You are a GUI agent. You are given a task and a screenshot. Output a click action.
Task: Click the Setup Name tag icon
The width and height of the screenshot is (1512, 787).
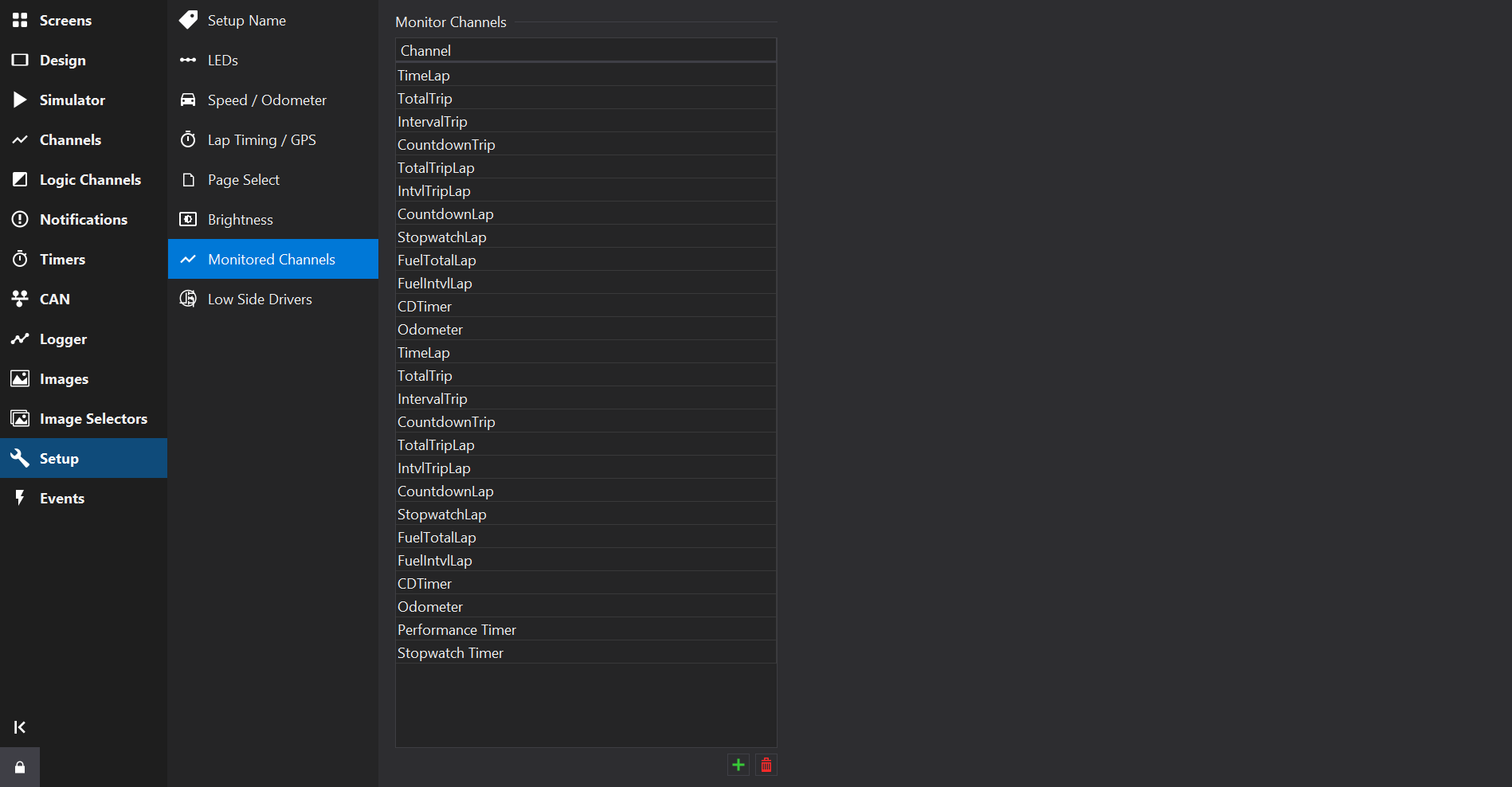(189, 20)
